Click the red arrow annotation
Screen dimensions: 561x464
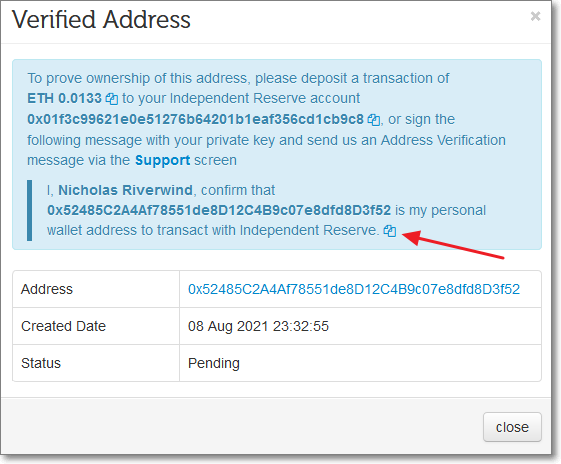coord(453,244)
